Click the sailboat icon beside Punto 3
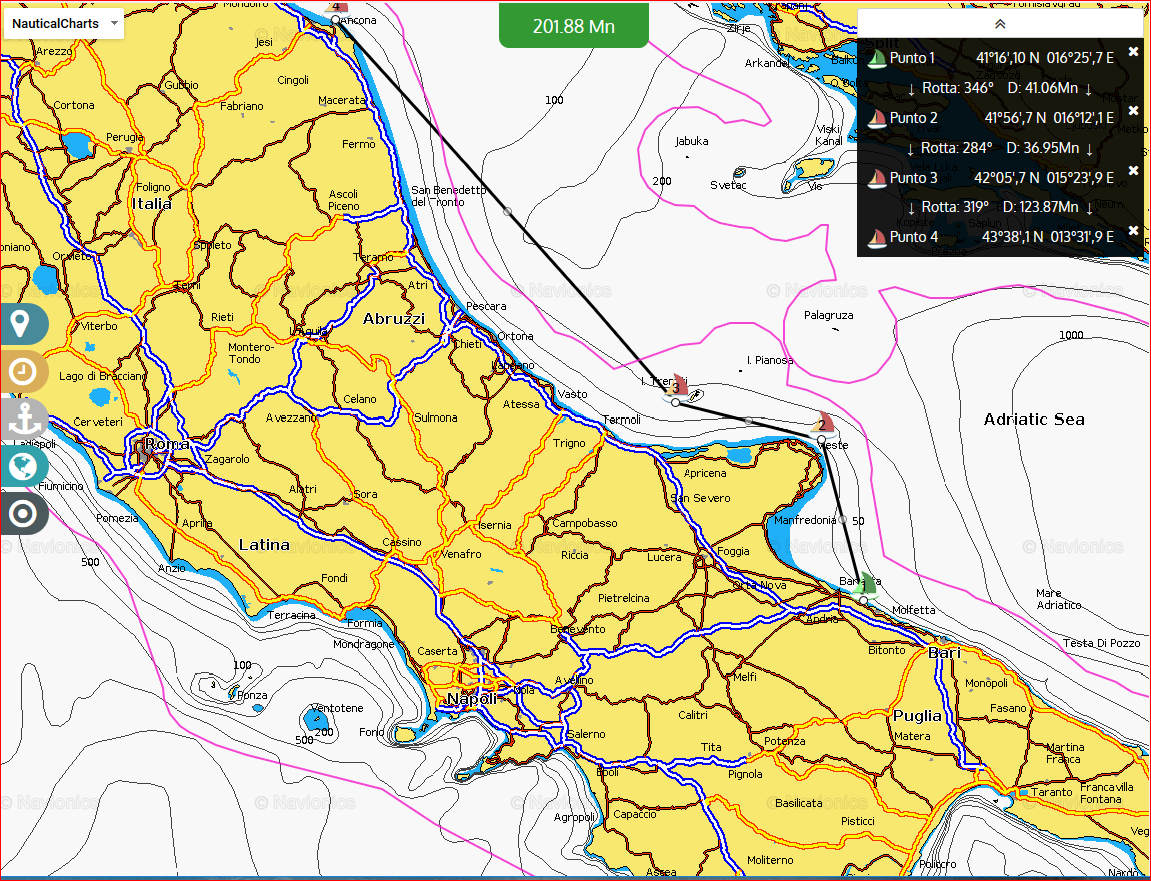The image size is (1151, 881). pyautogui.click(x=876, y=178)
